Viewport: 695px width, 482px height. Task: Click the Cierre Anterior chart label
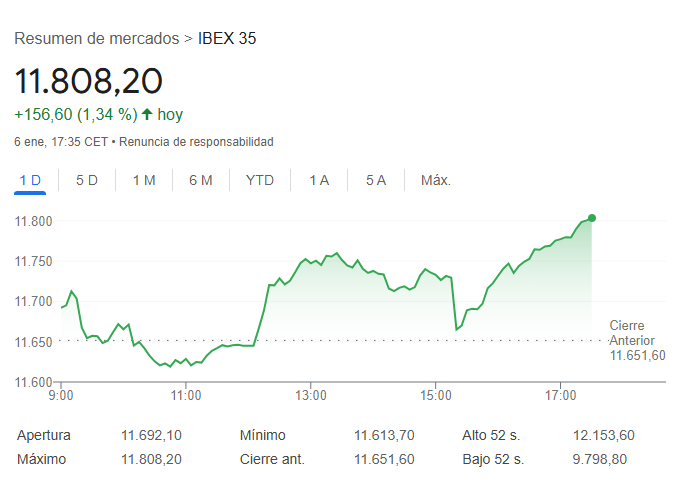[x=637, y=340]
